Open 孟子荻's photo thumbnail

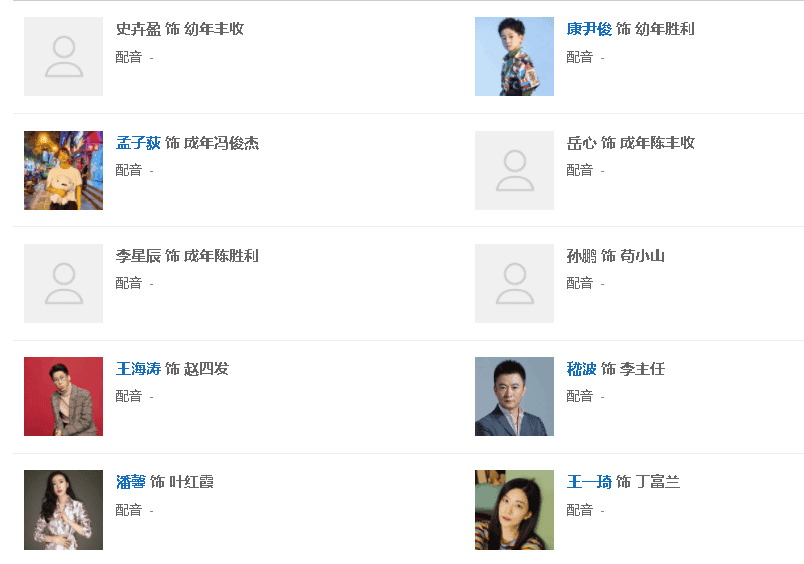[x=63, y=170]
